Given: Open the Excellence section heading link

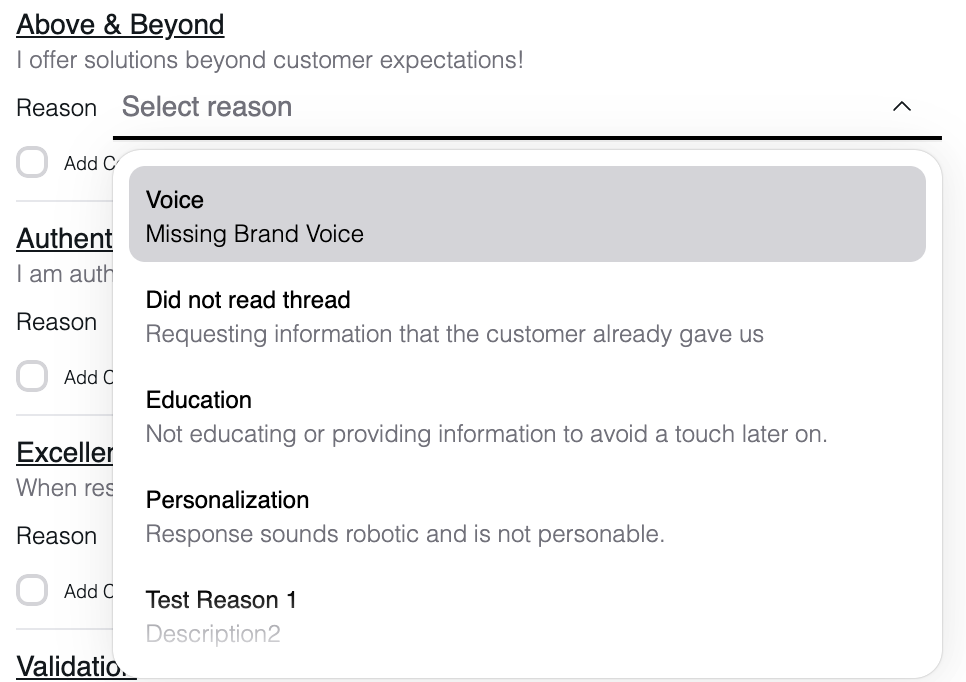Looking at the screenshot, I should [x=64, y=453].
